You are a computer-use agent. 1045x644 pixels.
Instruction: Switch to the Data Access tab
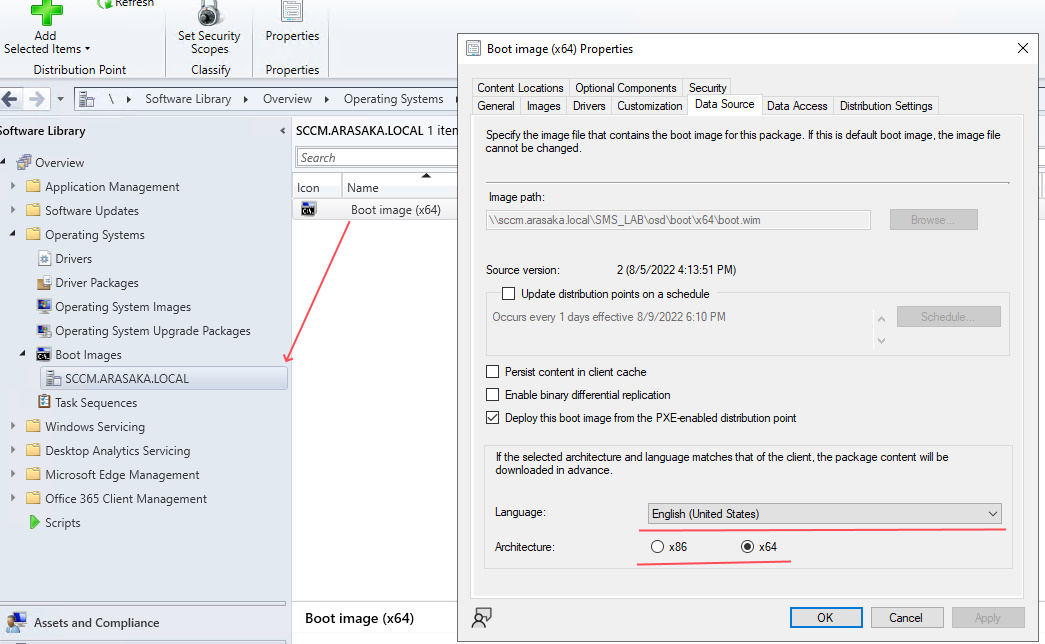coord(796,106)
